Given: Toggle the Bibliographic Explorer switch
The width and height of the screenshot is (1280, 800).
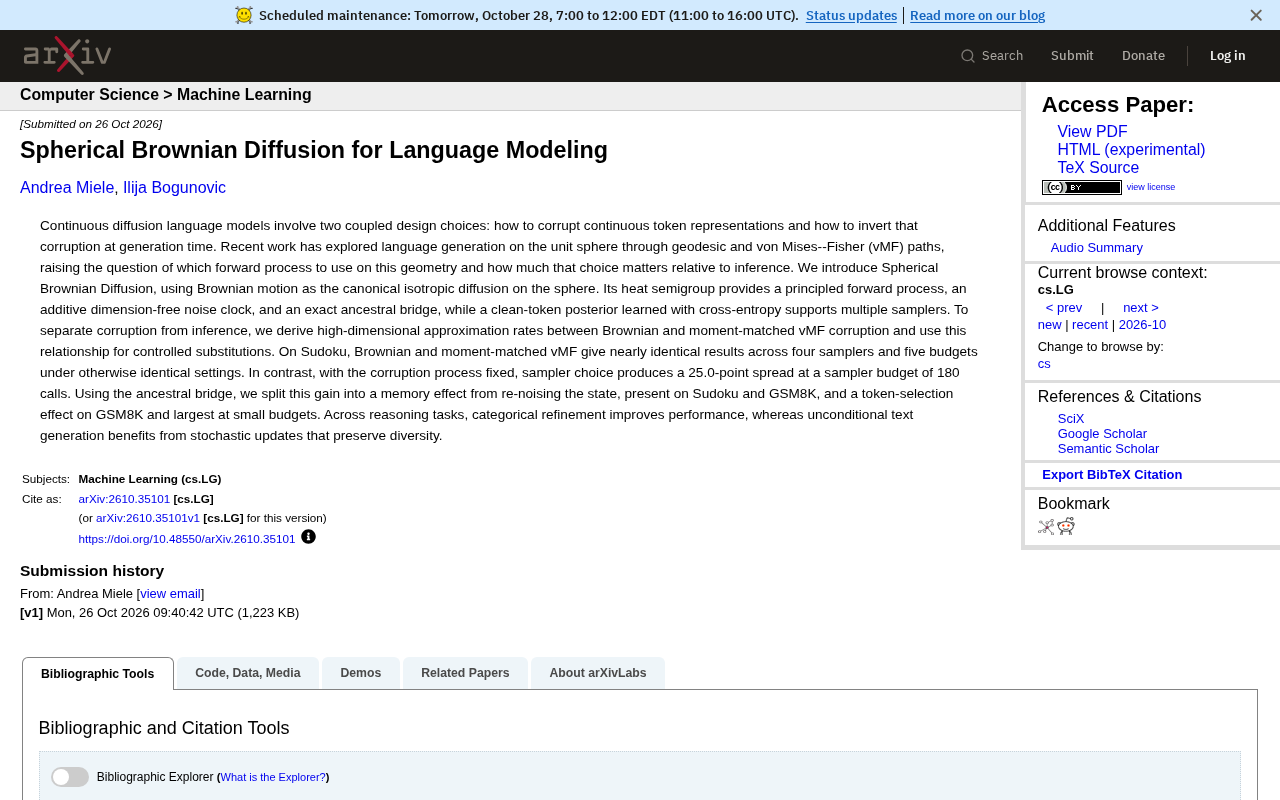Looking at the screenshot, I should point(70,777).
